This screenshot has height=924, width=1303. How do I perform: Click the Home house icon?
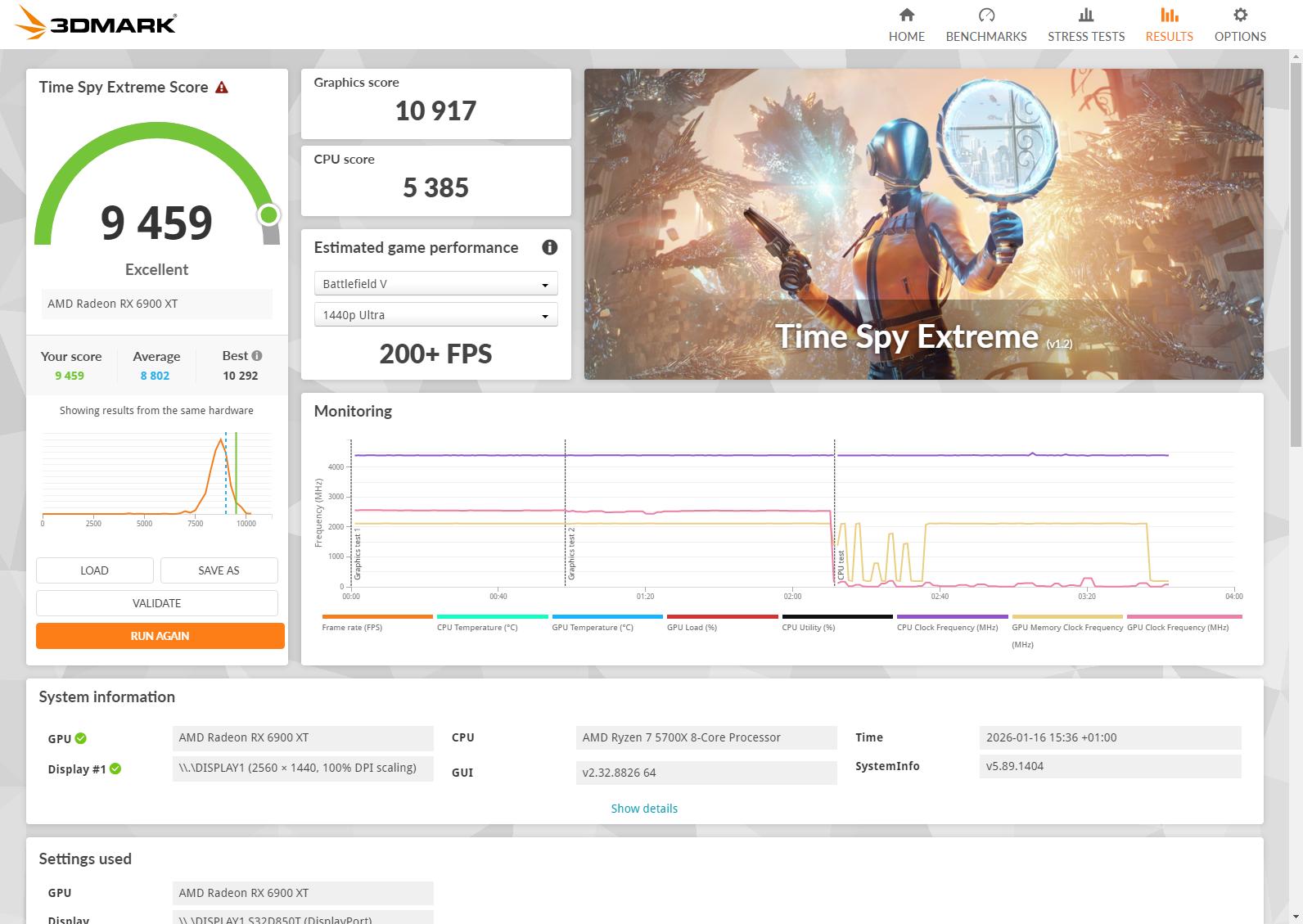click(907, 15)
